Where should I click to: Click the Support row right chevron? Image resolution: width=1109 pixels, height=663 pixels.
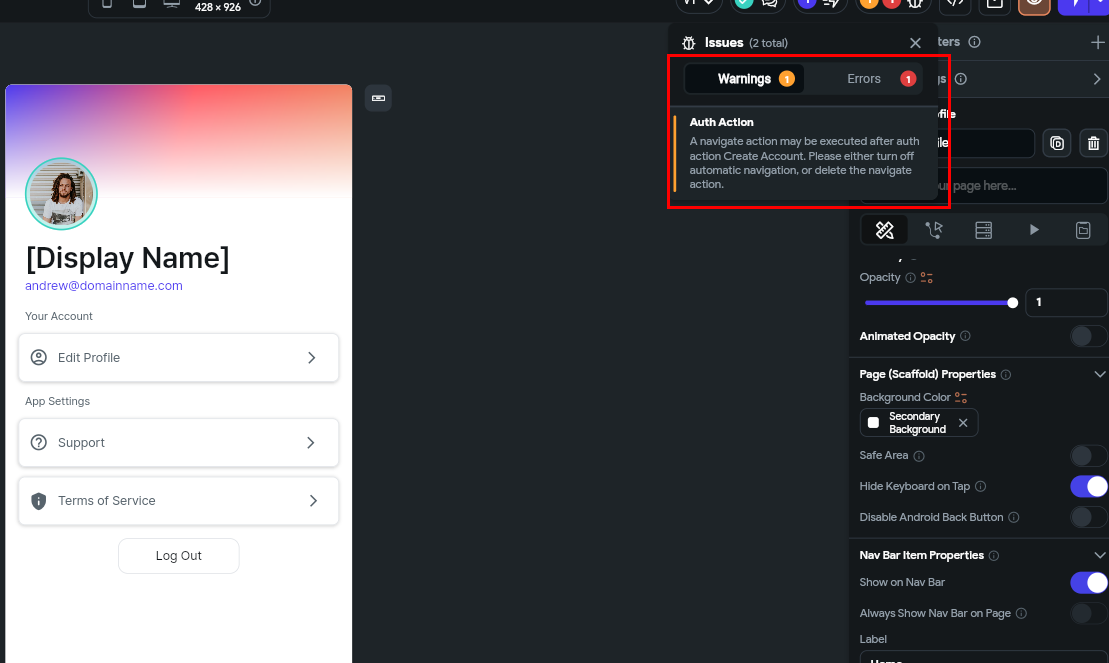pyautogui.click(x=311, y=443)
